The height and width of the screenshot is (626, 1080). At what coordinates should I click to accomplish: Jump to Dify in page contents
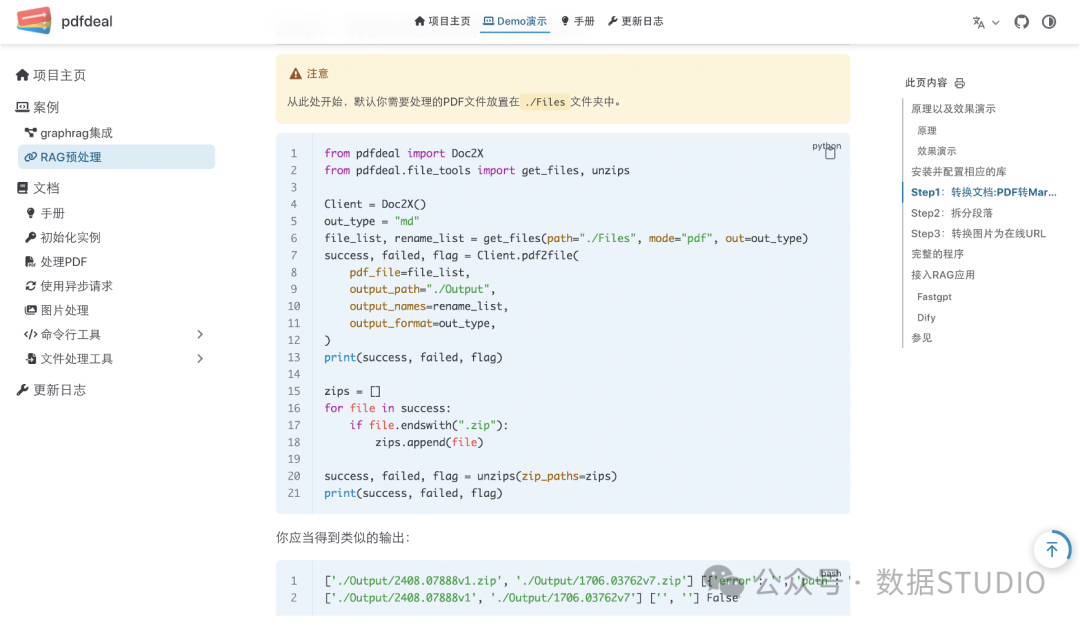point(926,317)
